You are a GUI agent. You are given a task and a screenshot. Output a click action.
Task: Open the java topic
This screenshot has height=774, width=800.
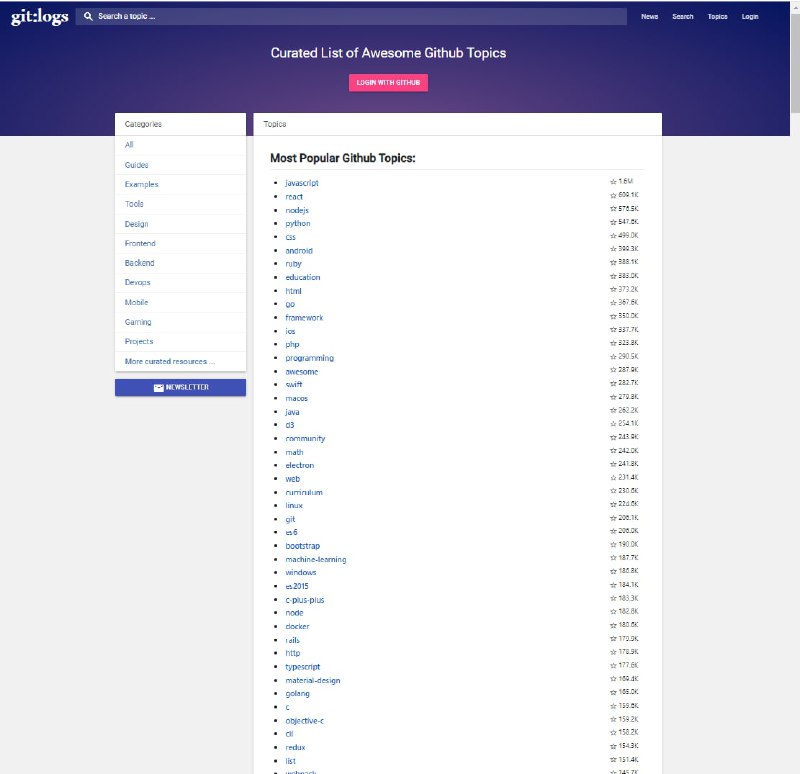pyautogui.click(x=292, y=412)
